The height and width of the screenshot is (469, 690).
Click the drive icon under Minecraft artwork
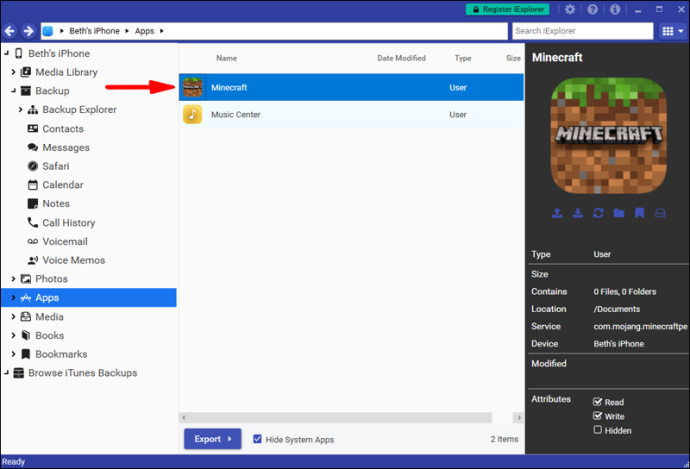click(660, 213)
